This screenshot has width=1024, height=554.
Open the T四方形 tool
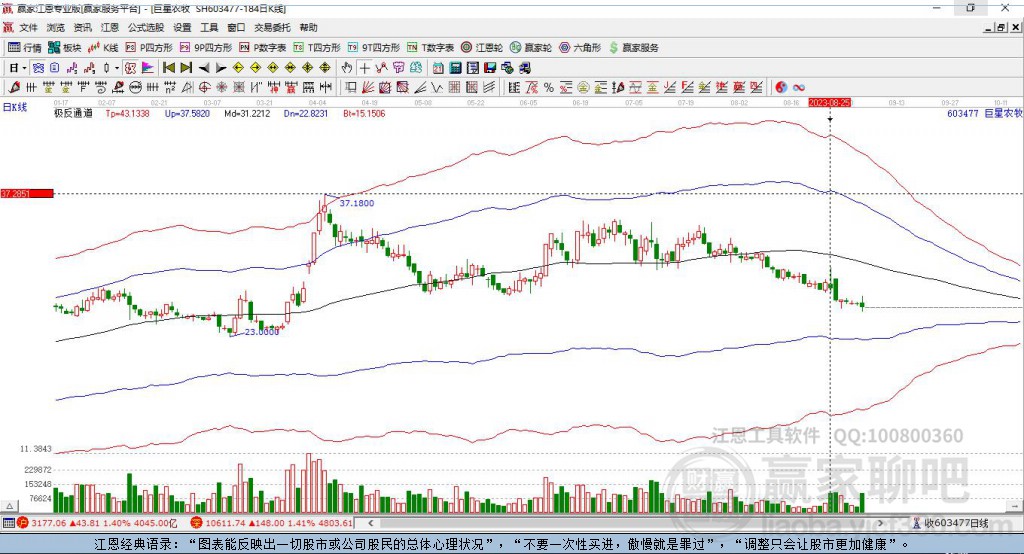317,48
